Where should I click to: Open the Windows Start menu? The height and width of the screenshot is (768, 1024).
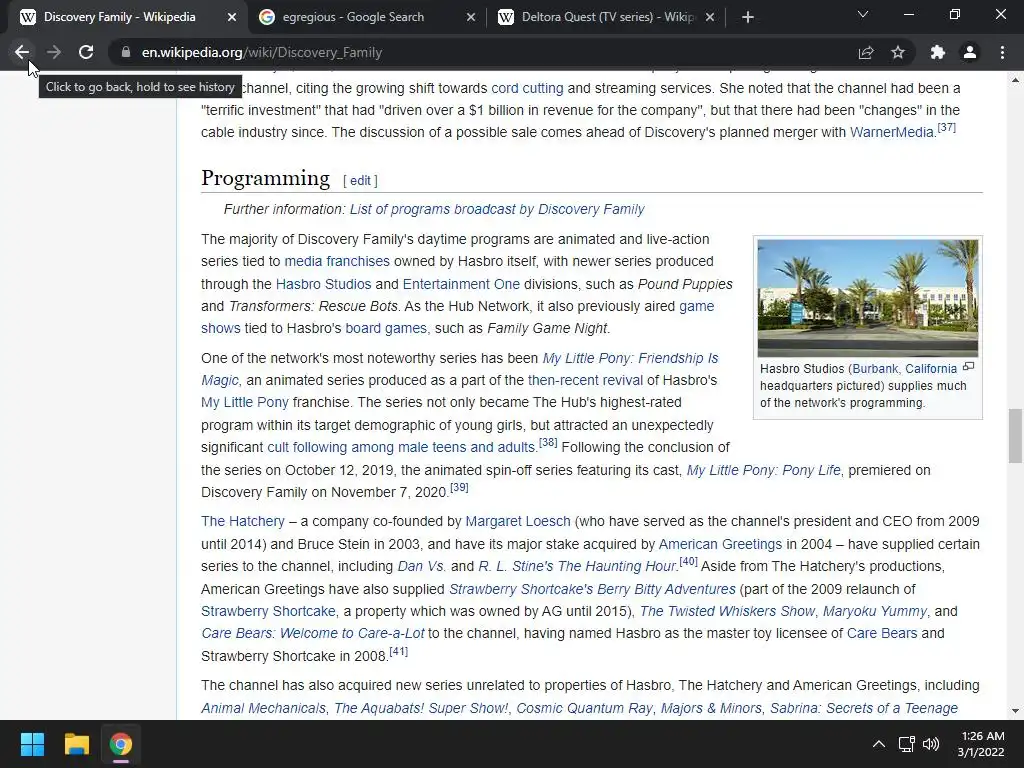coord(32,744)
